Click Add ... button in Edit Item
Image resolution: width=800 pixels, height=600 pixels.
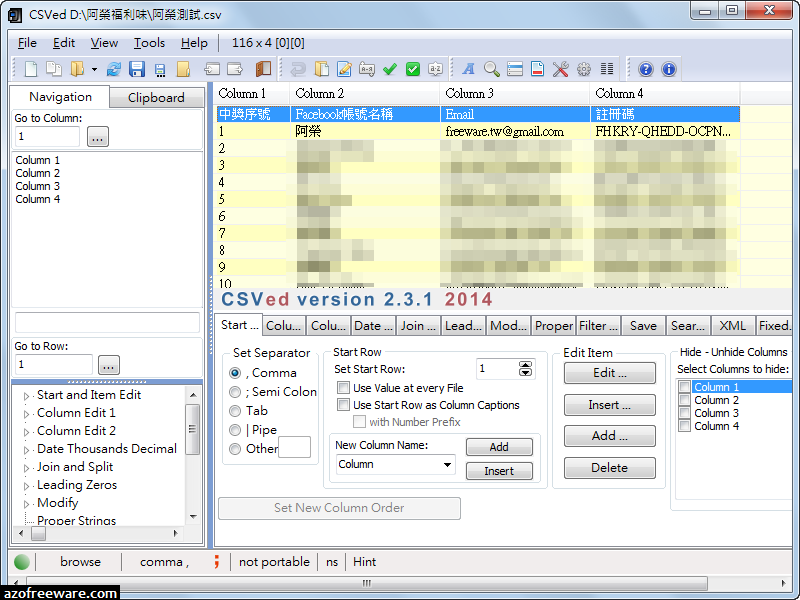[x=610, y=436]
